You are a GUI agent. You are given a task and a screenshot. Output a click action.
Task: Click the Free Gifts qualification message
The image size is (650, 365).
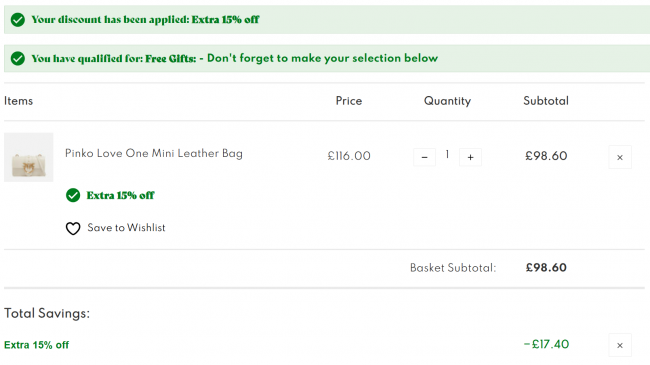(235, 58)
